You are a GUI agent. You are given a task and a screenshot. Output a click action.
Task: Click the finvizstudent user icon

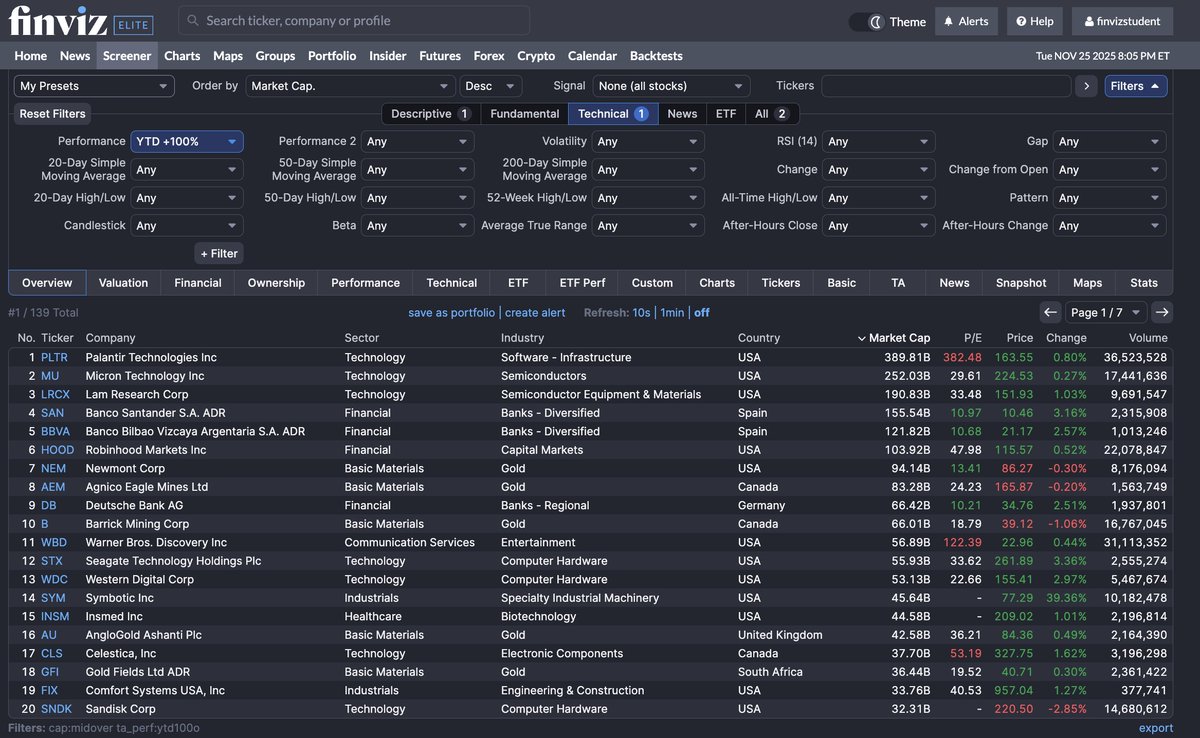click(x=1091, y=21)
